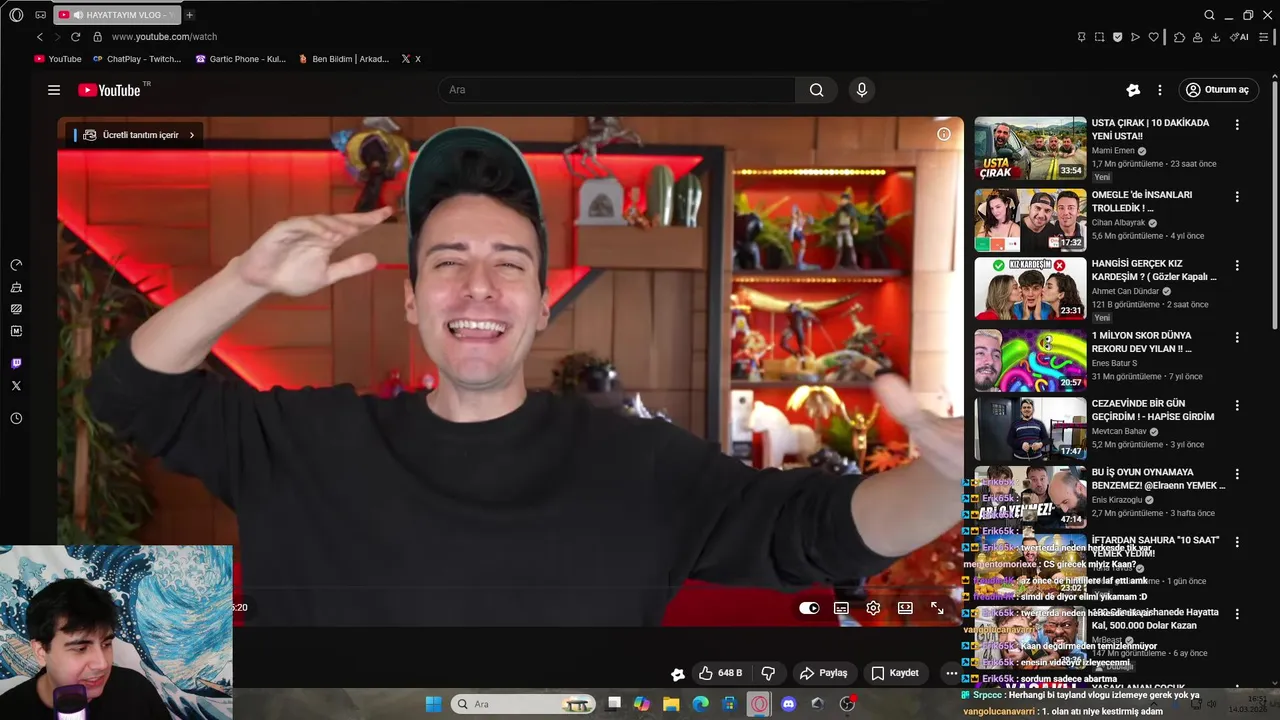Reload the current YouTube page
The height and width of the screenshot is (720, 1280).
[75, 37]
